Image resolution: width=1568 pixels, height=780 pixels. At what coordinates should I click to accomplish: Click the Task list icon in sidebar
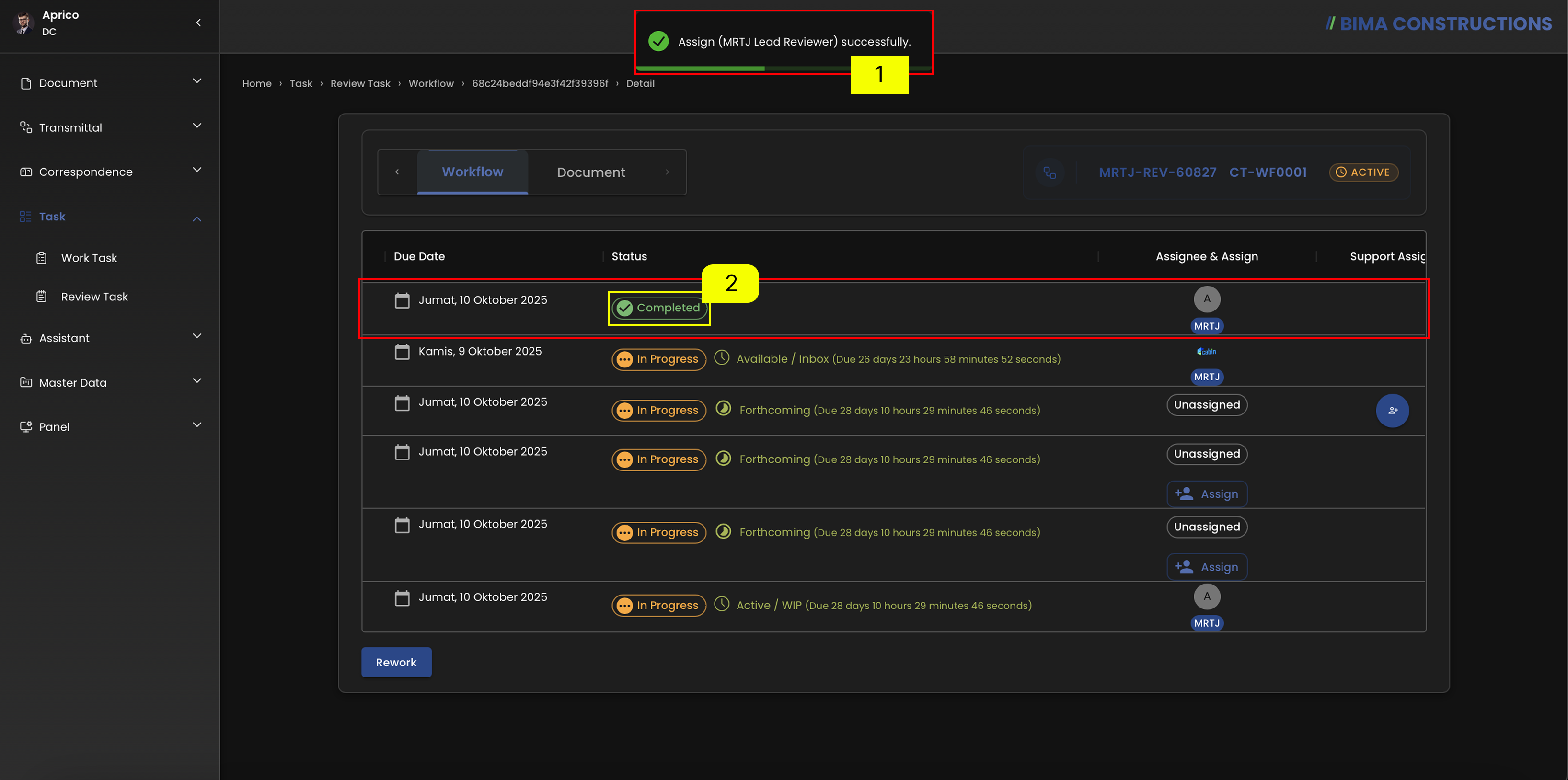click(25, 217)
